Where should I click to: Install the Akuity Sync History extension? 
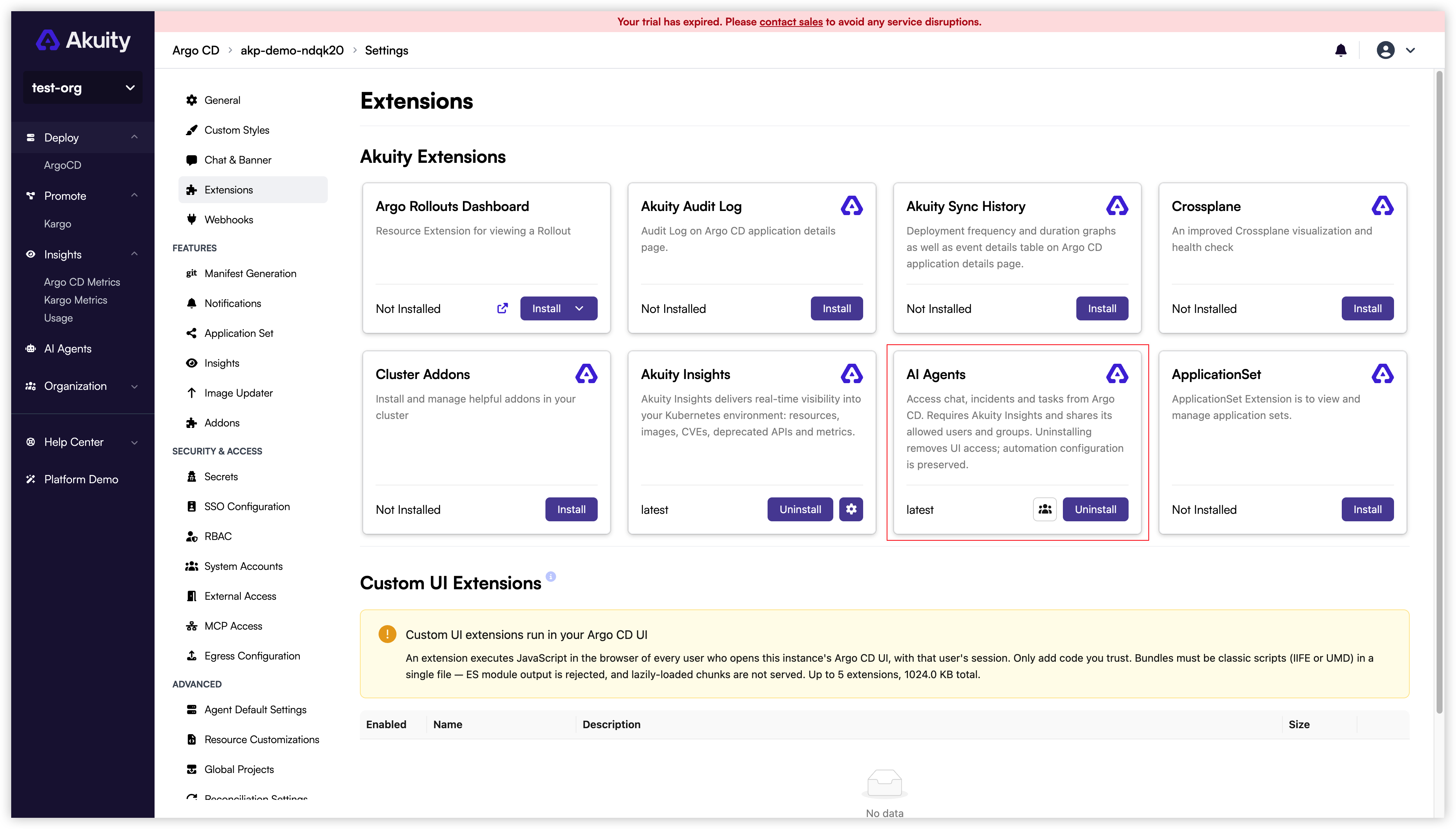[1102, 308]
